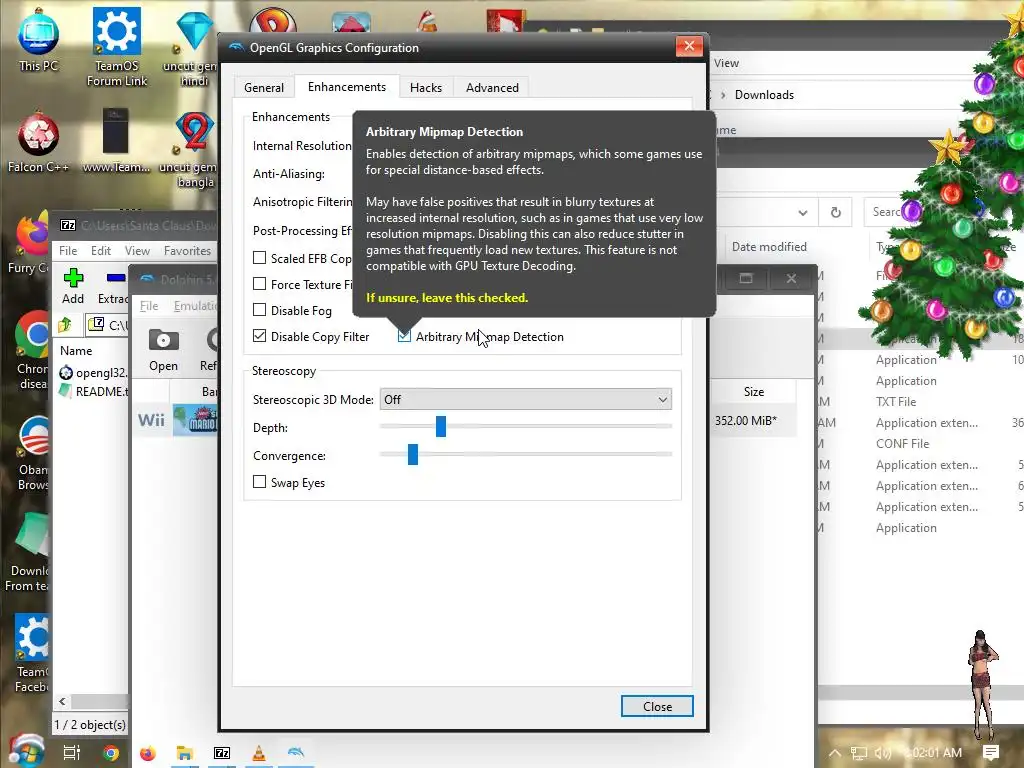
Task: Open Task View on the taskbar
Action: (x=72, y=753)
